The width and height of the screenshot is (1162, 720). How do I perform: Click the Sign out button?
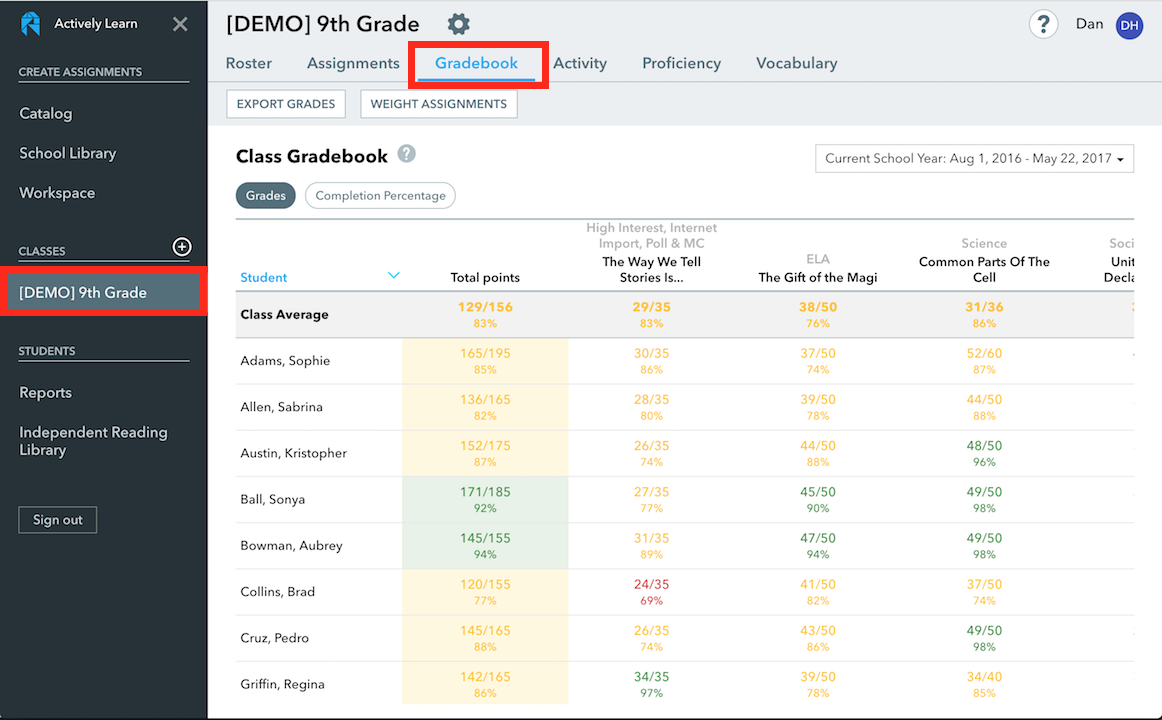[58, 520]
